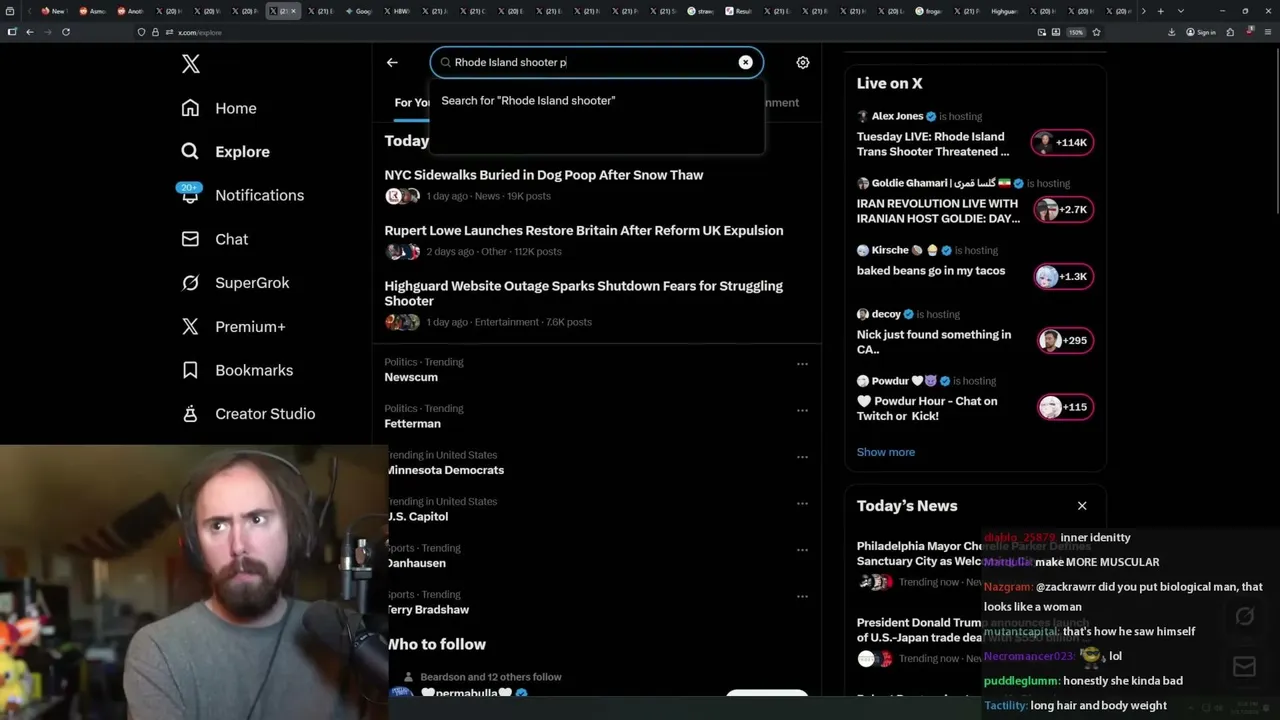Open NYC Sidewalks Buried in Dog Poop story
This screenshot has width=1280, height=720.
point(544,175)
